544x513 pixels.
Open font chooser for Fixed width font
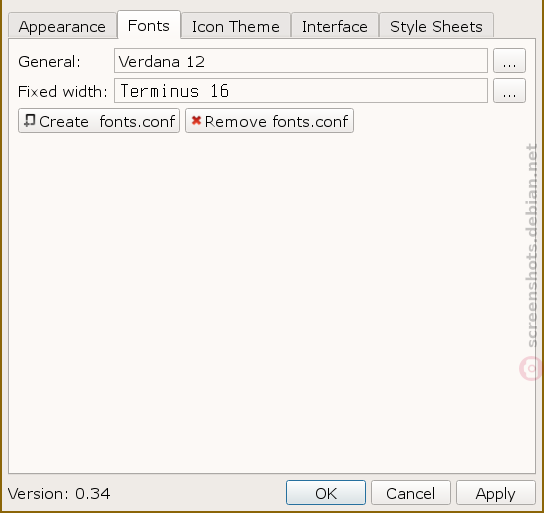509,91
